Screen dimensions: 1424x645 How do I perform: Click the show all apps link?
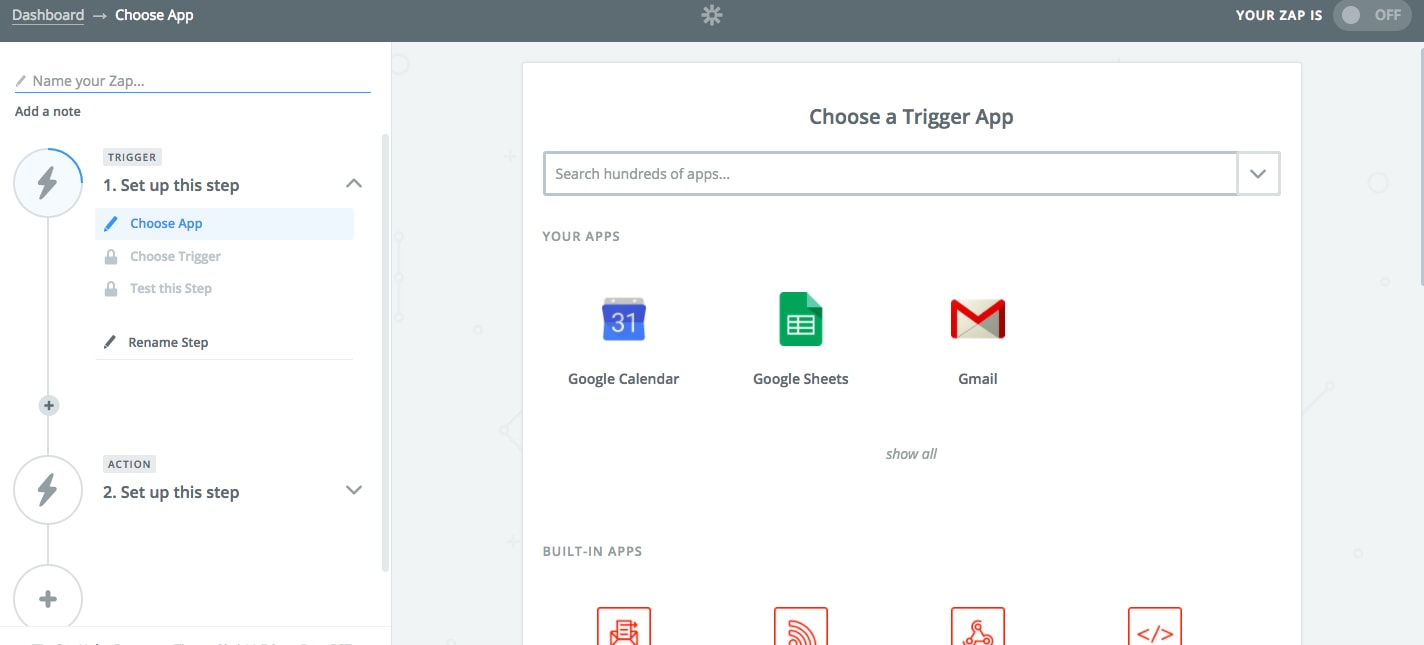(x=911, y=454)
